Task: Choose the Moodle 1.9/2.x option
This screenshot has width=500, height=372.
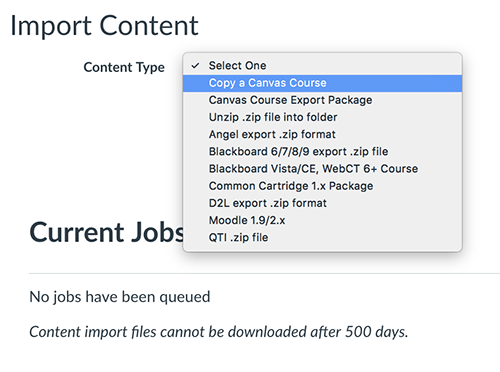Action: pyautogui.click(x=322, y=220)
